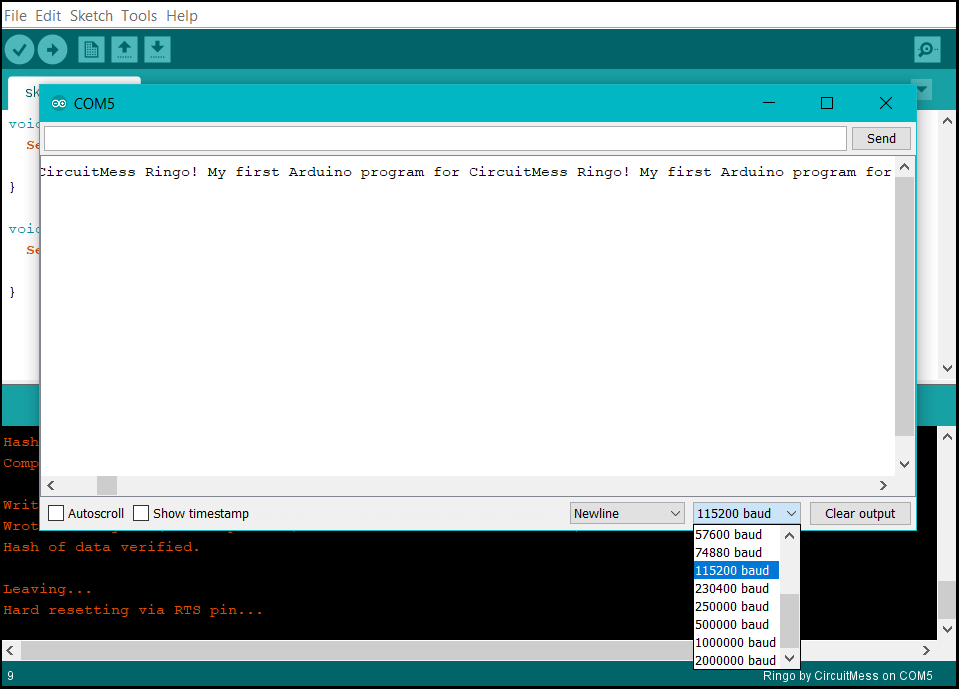
Task: Click the Verify checkmark icon
Action: pos(20,49)
